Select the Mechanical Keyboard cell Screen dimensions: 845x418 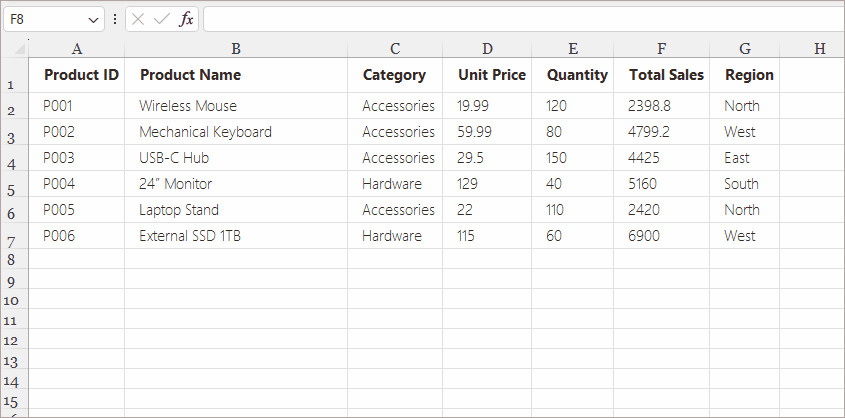[236, 131]
